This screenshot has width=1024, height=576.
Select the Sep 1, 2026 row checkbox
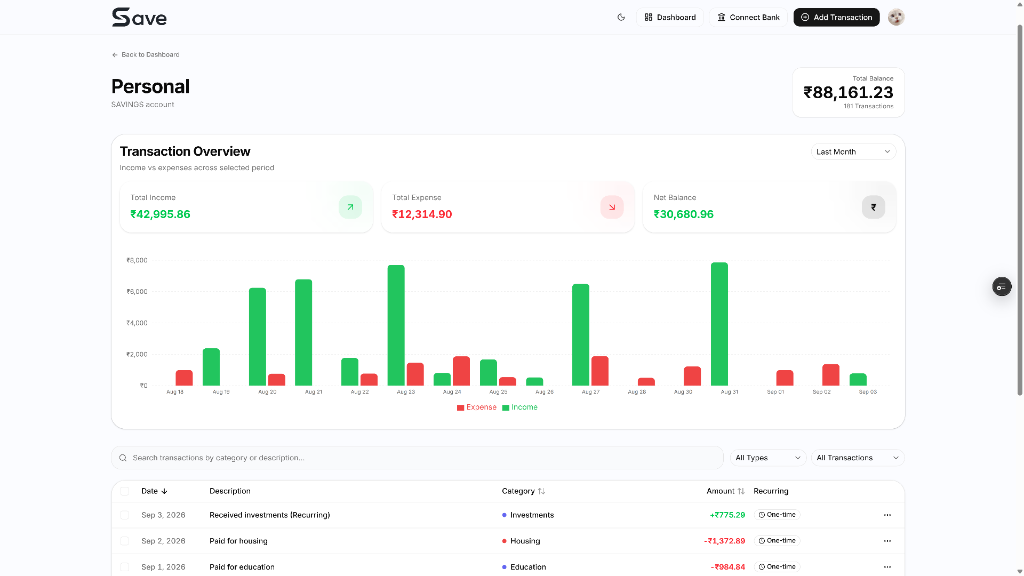click(125, 567)
